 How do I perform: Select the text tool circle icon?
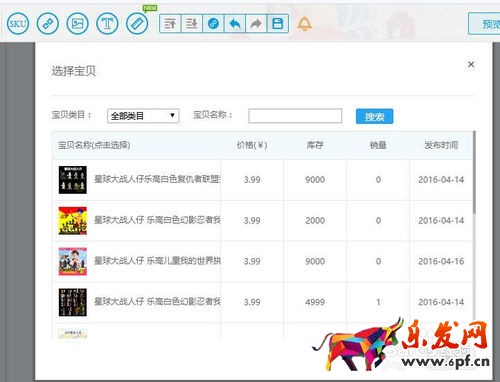tap(107, 24)
